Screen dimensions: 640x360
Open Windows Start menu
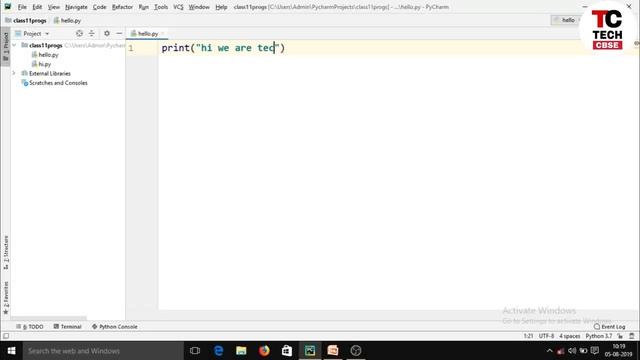pyautogui.click(x=11, y=351)
